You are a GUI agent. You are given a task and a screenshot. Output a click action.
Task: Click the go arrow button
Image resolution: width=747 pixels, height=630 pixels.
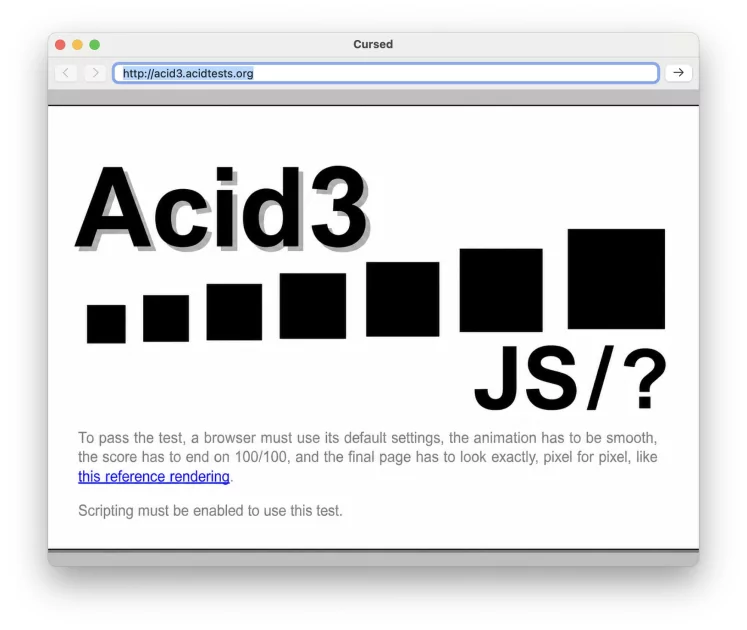click(678, 73)
